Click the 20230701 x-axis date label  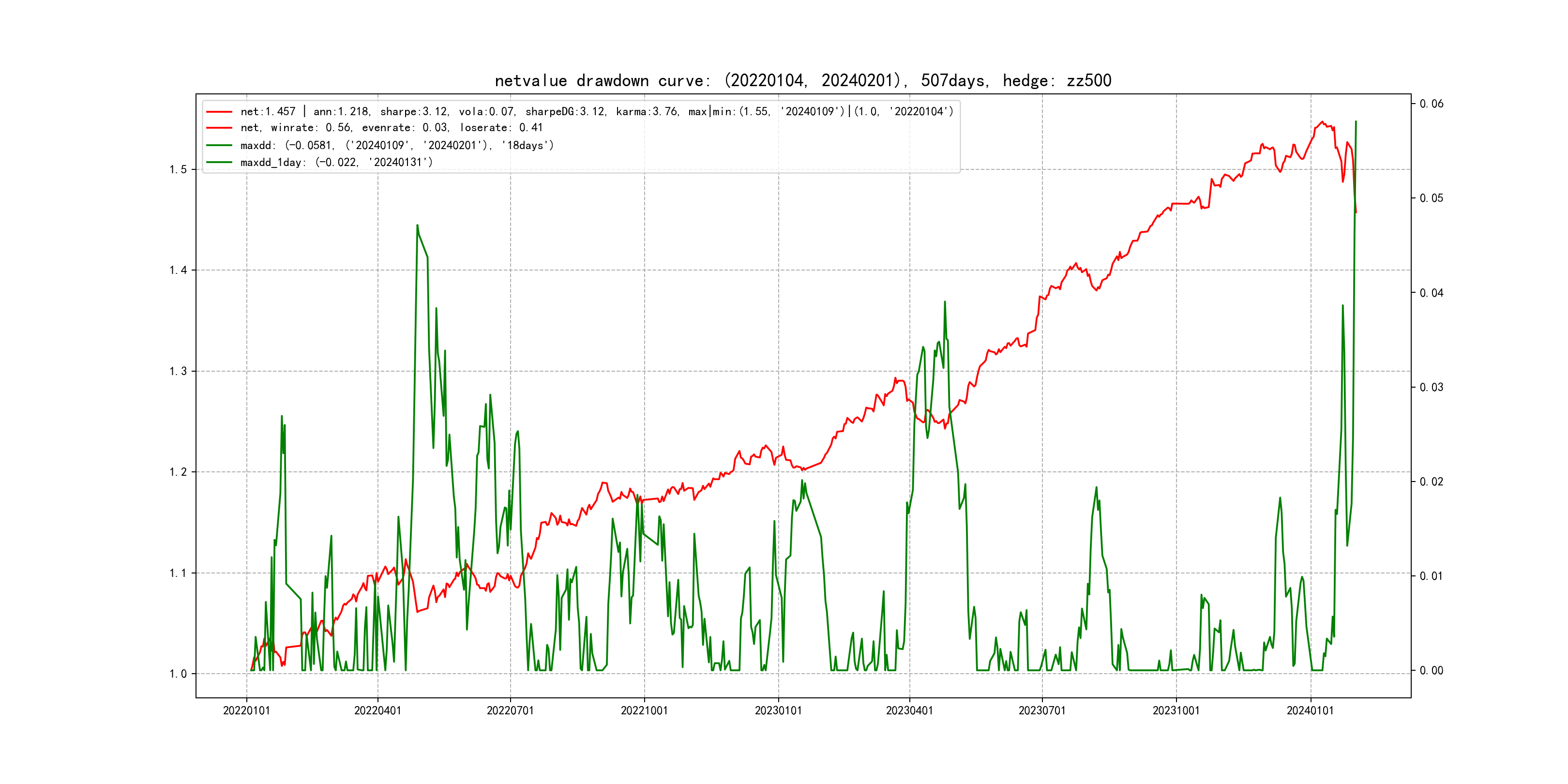pos(1042,710)
